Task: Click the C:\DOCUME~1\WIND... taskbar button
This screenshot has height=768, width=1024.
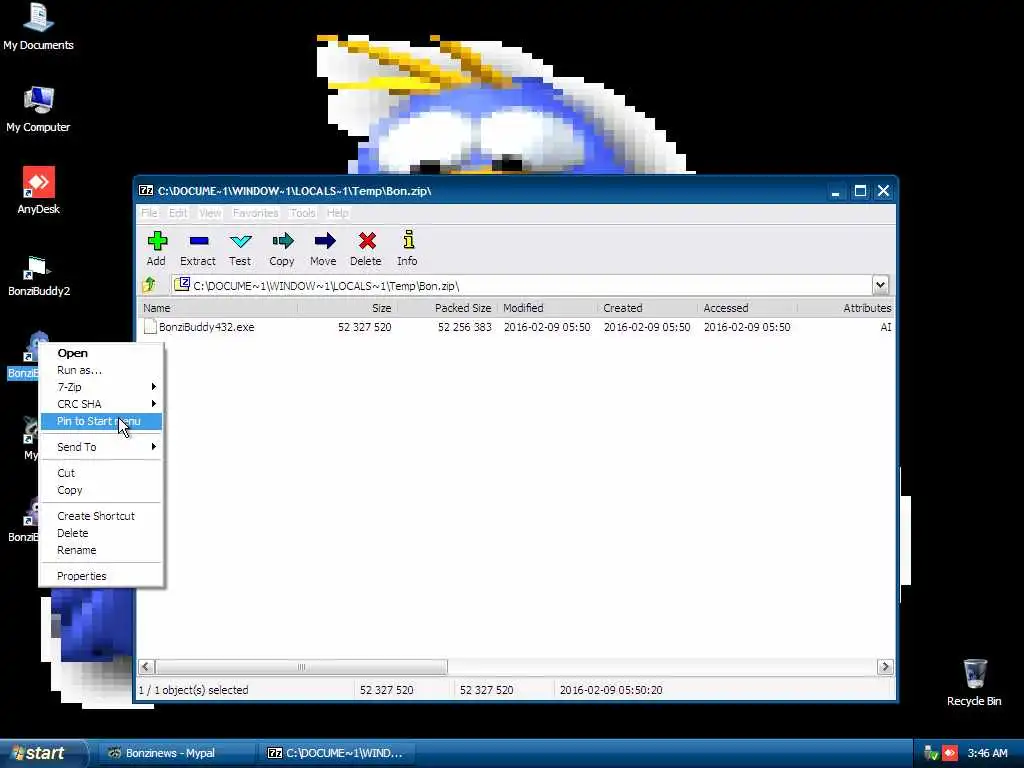Action: coord(335,753)
